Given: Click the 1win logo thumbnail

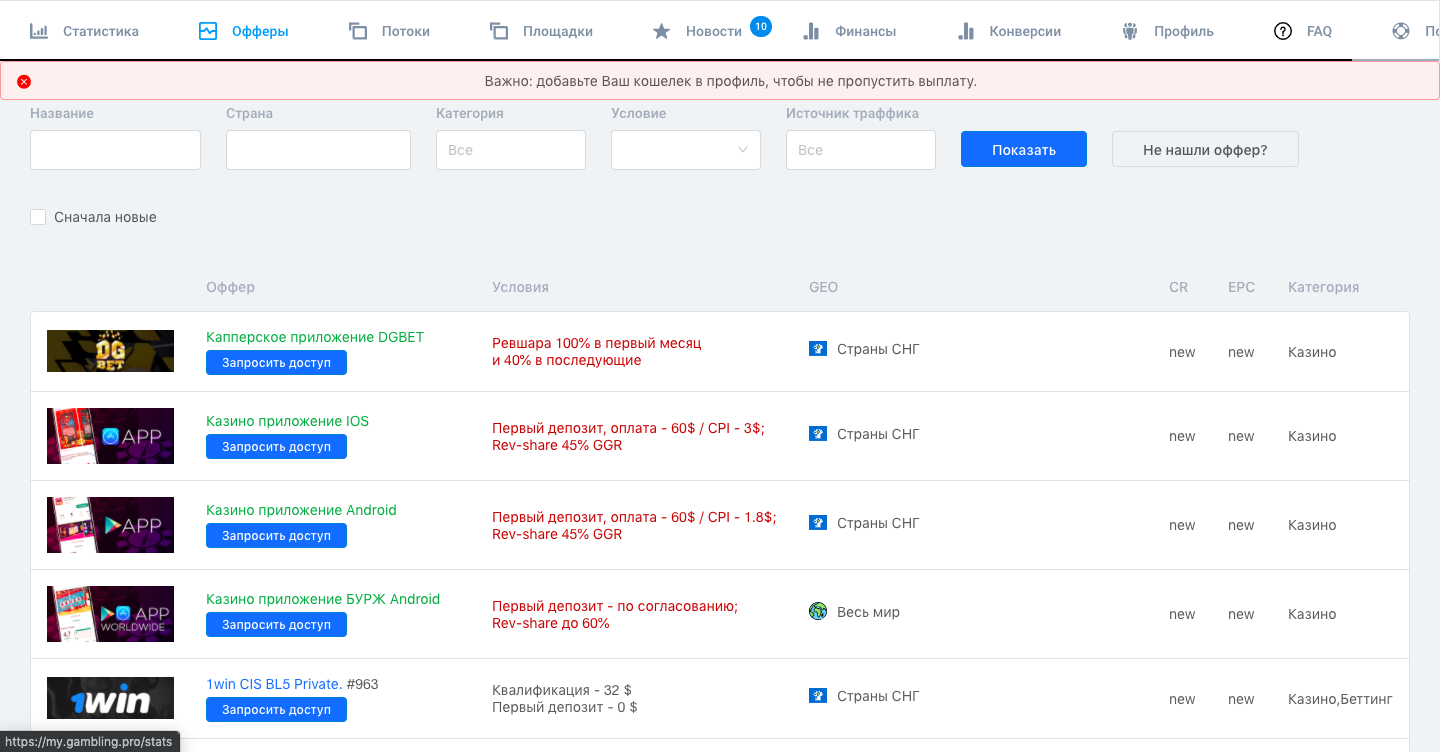Looking at the screenshot, I should click(110, 698).
